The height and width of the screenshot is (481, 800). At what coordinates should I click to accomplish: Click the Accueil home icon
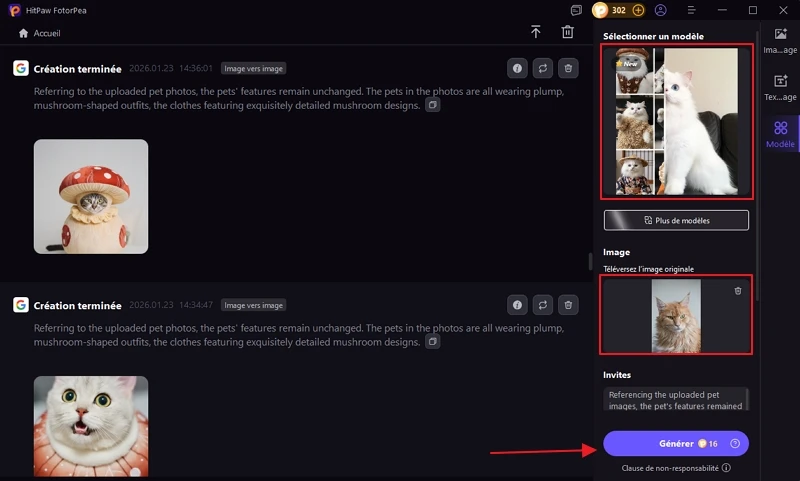23,33
